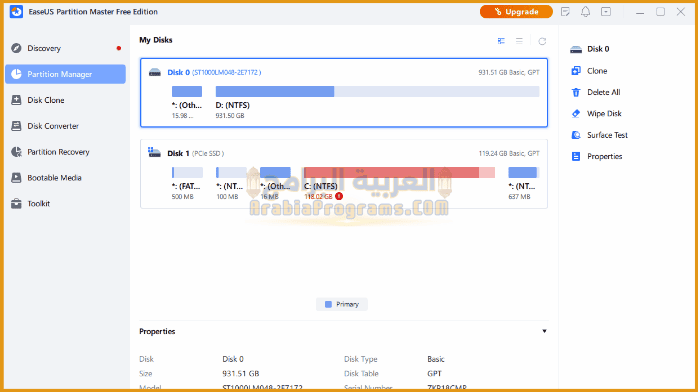
Task: Click the Disk 0 title text
Action: 179,72
